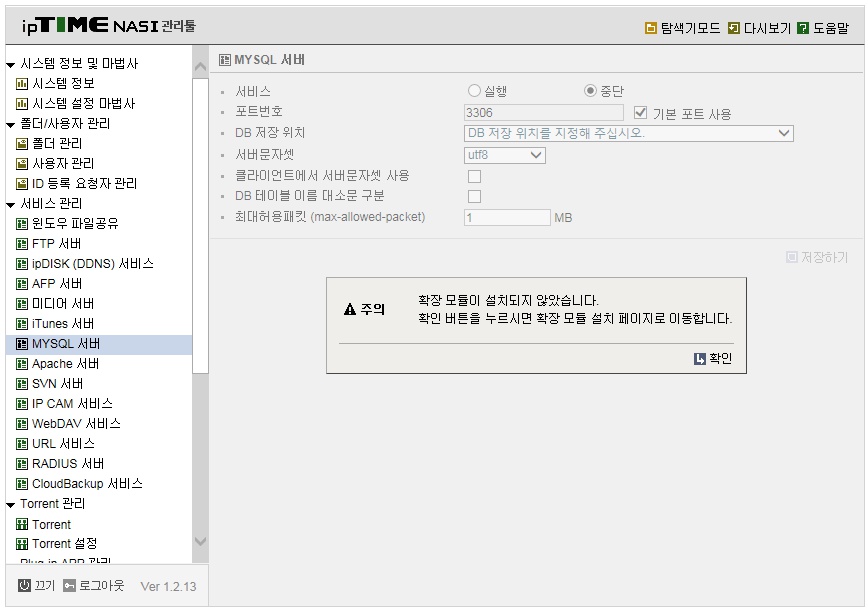The image size is (868, 612).
Task: Click the ipDISK (DDNS) 서비스 icon
Action: (22, 264)
